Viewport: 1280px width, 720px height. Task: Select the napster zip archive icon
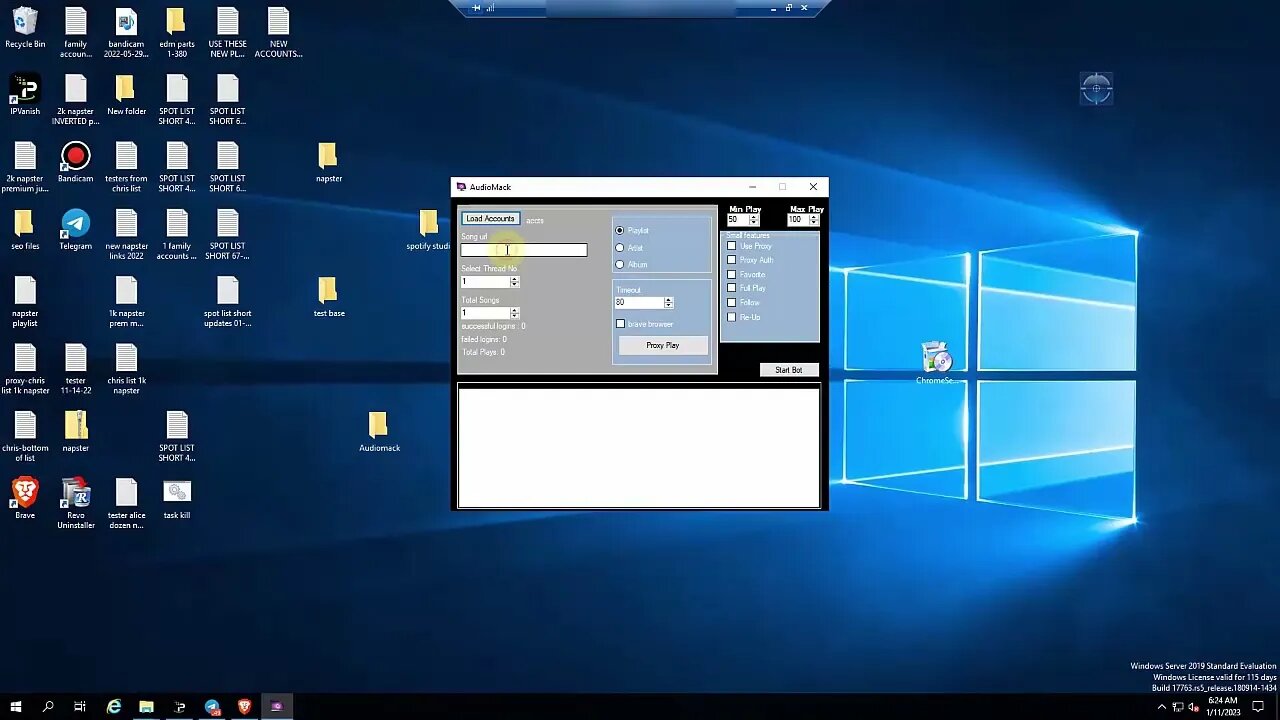pos(76,431)
